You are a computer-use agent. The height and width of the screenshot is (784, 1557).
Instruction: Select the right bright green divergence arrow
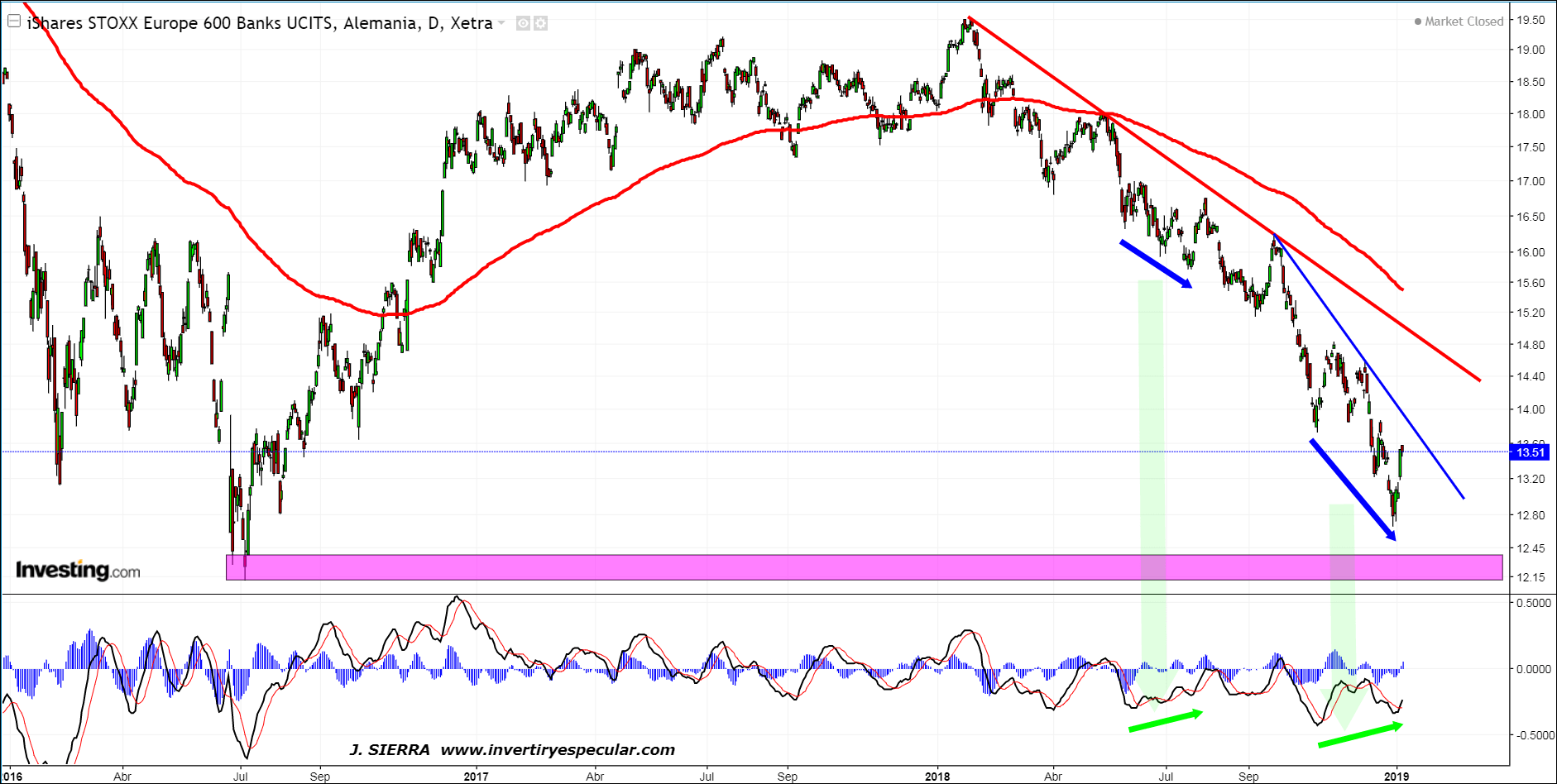tap(1359, 735)
